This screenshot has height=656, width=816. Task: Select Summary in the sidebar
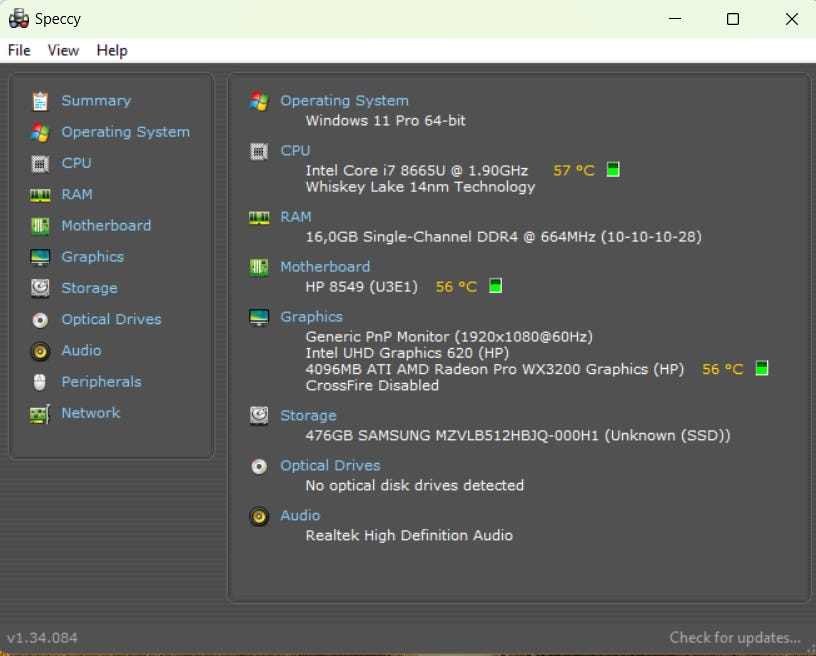pyautogui.click(x=96, y=100)
